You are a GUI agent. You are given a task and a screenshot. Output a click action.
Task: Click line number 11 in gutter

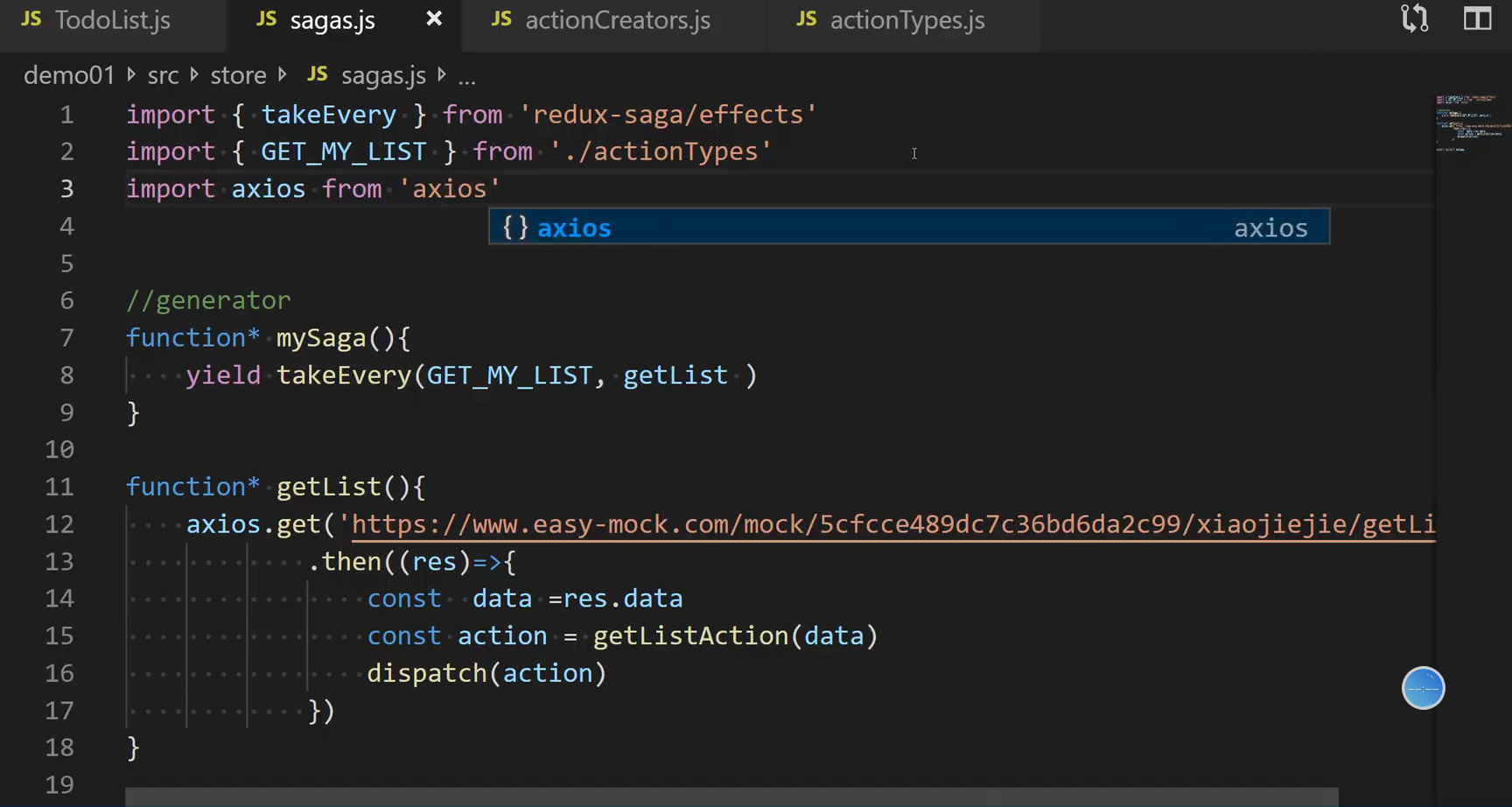(59, 487)
